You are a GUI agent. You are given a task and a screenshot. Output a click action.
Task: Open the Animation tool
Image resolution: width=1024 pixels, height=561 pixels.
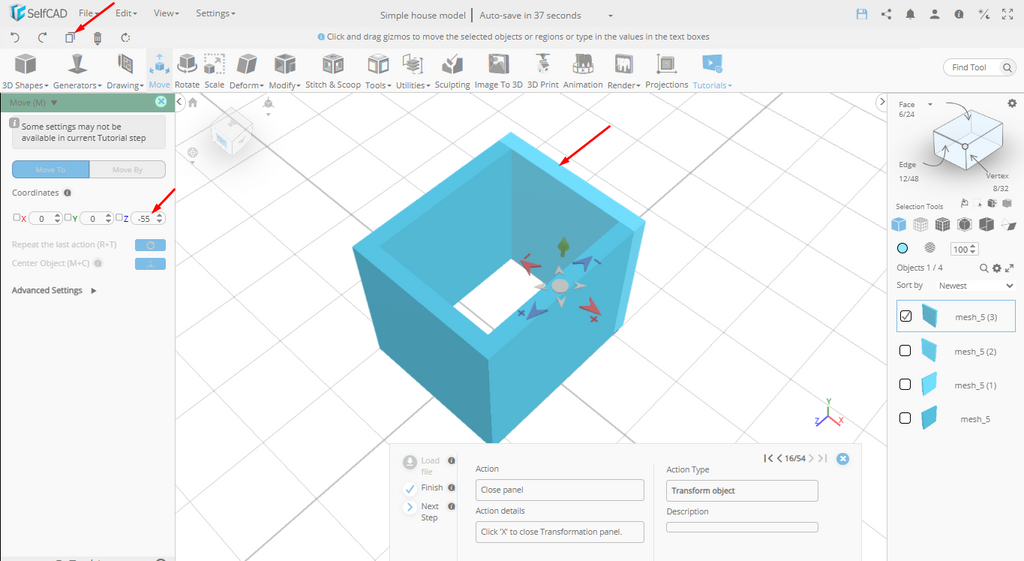[x=583, y=71]
